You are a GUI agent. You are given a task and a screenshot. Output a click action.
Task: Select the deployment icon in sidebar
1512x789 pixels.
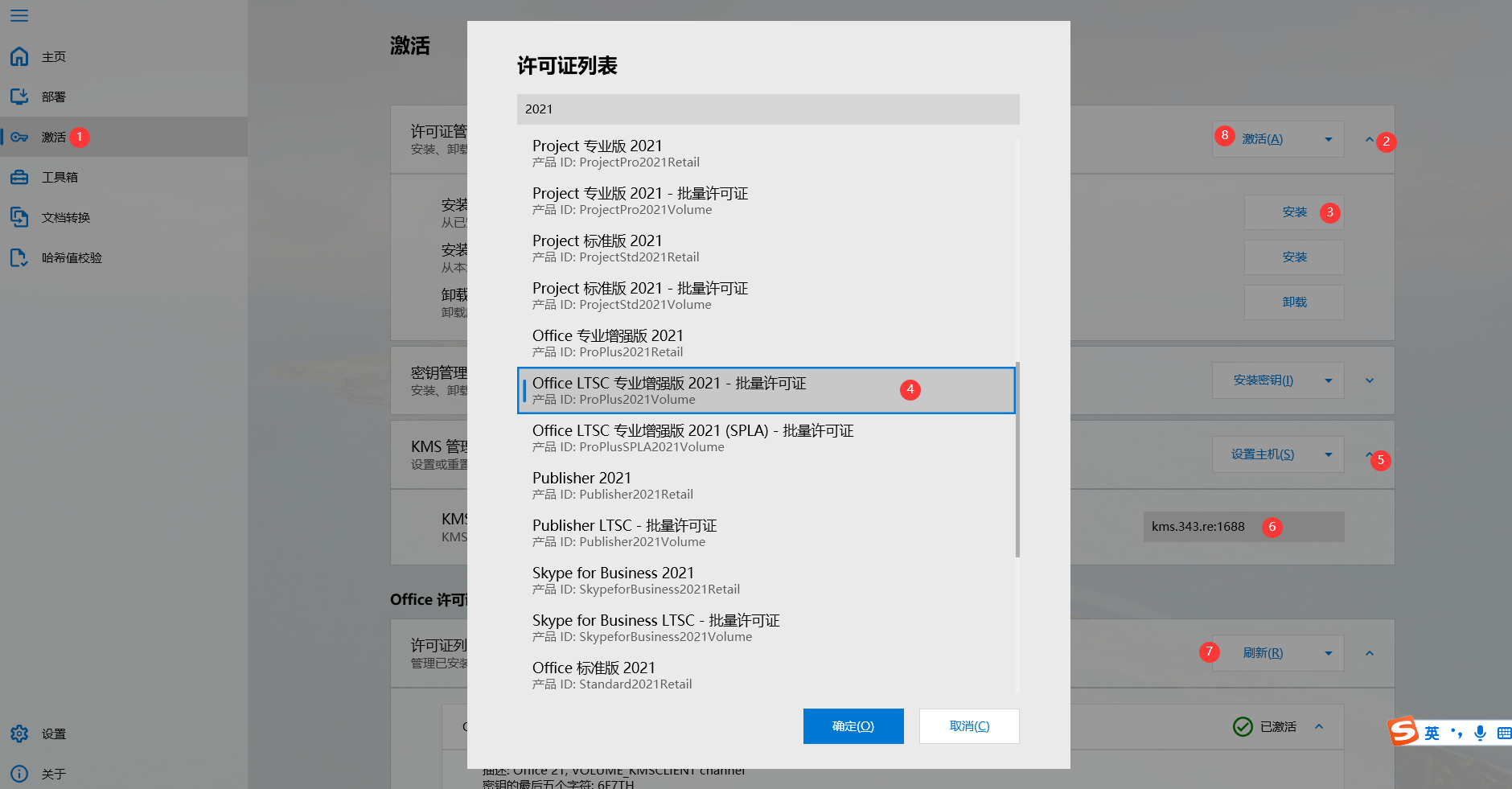19,97
